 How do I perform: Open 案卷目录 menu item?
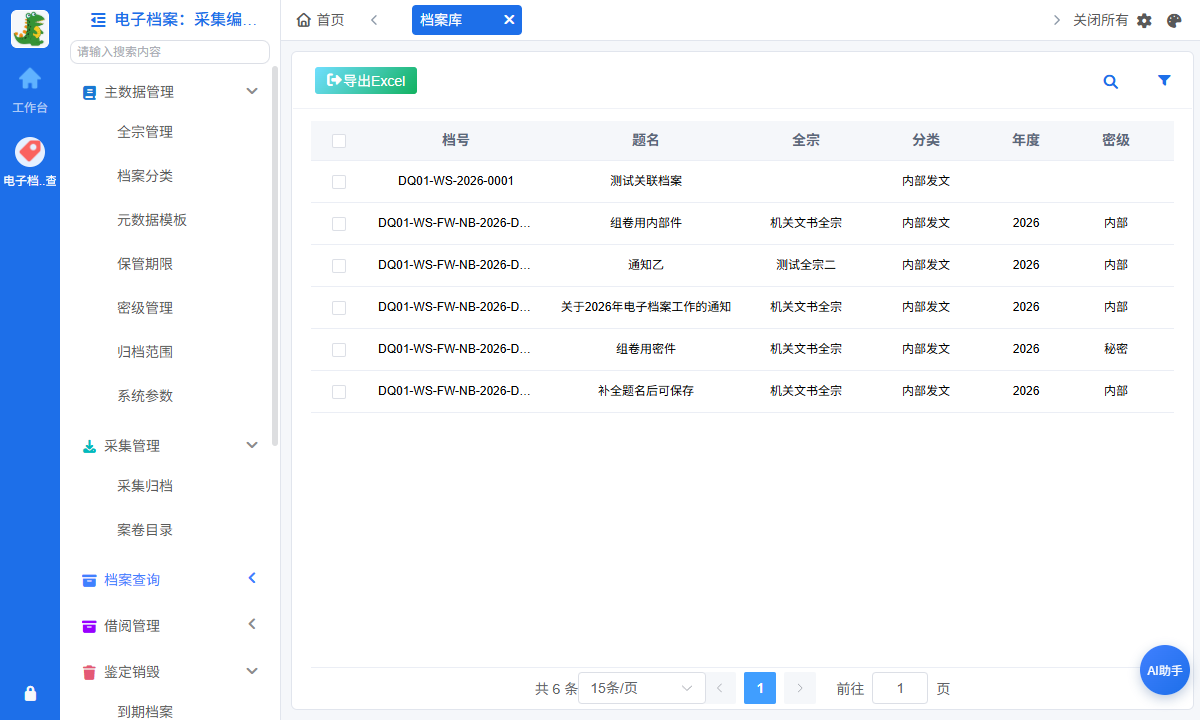click(145, 530)
